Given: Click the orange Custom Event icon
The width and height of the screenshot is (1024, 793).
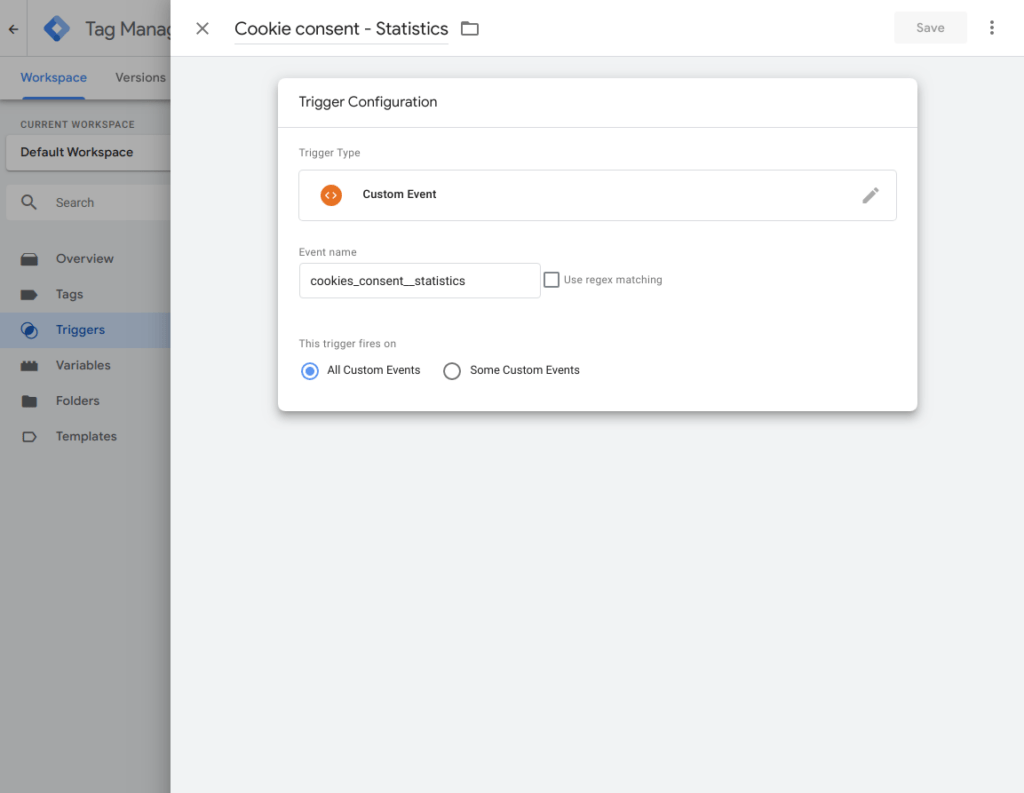Looking at the screenshot, I should click(x=331, y=195).
